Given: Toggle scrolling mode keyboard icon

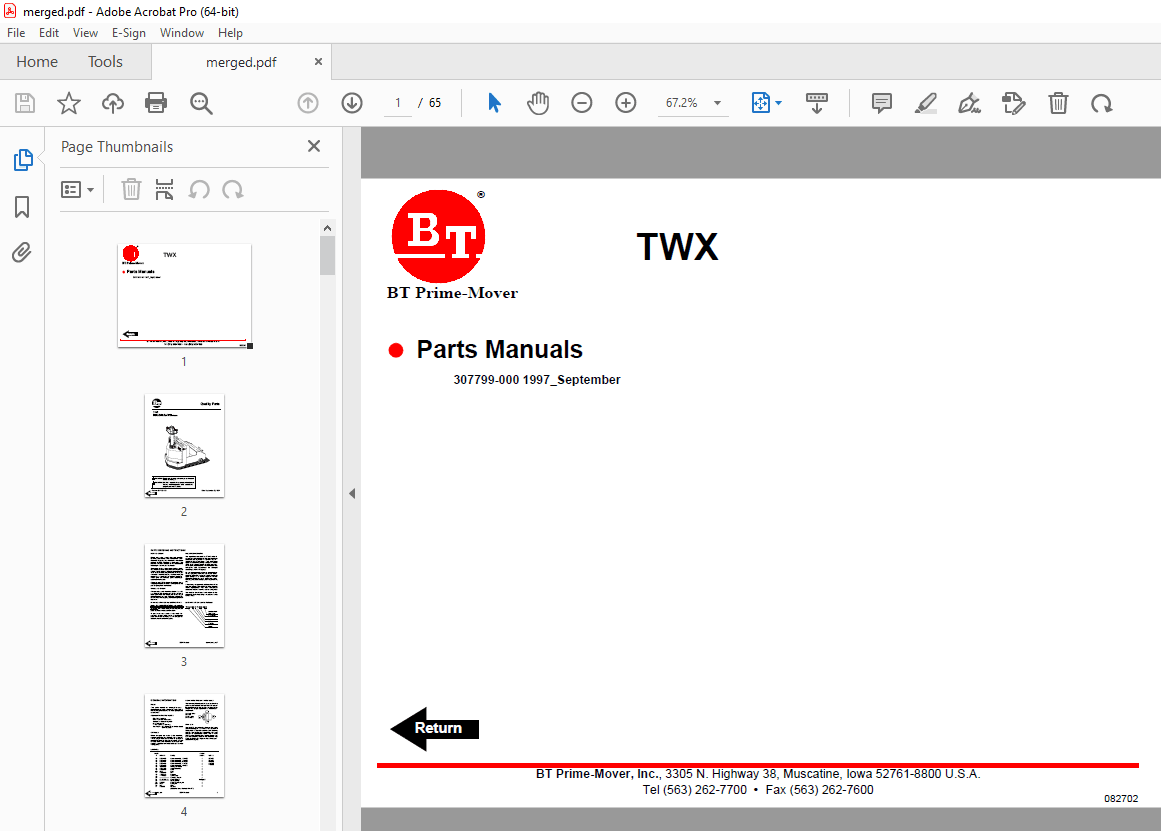Looking at the screenshot, I should [x=817, y=103].
